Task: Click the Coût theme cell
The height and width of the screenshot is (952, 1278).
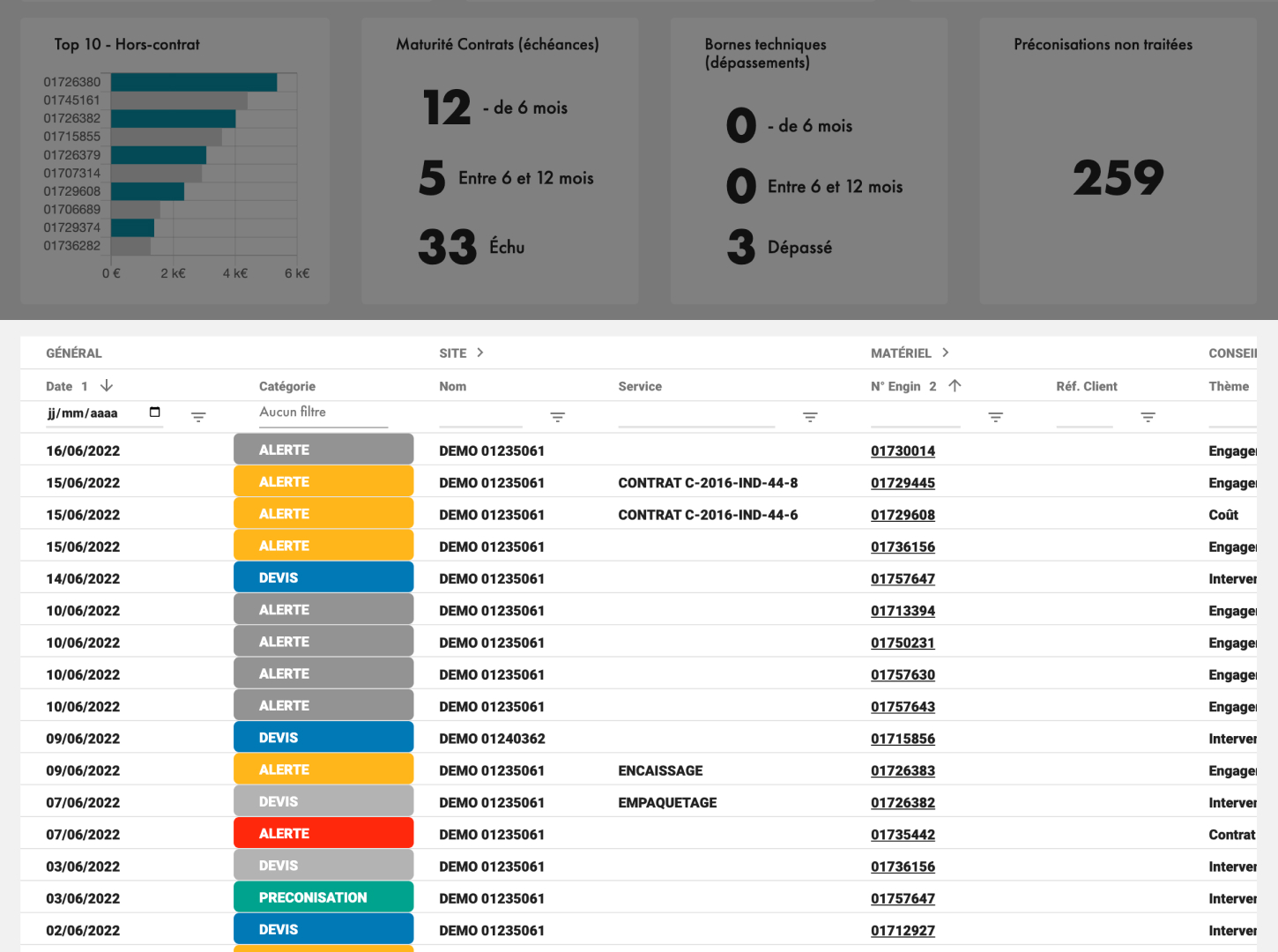Action: (1223, 515)
